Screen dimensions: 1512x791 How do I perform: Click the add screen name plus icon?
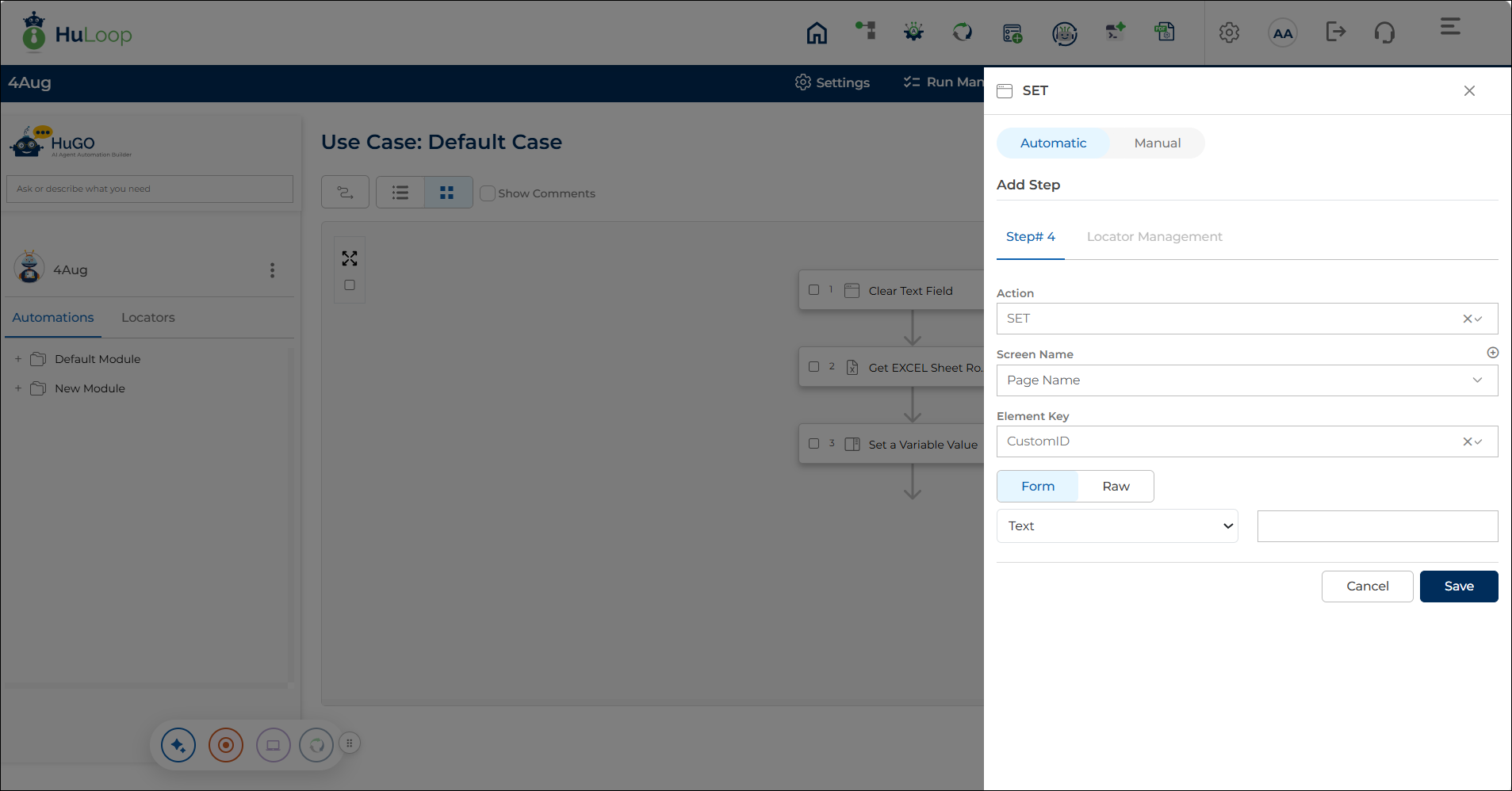tap(1492, 353)
